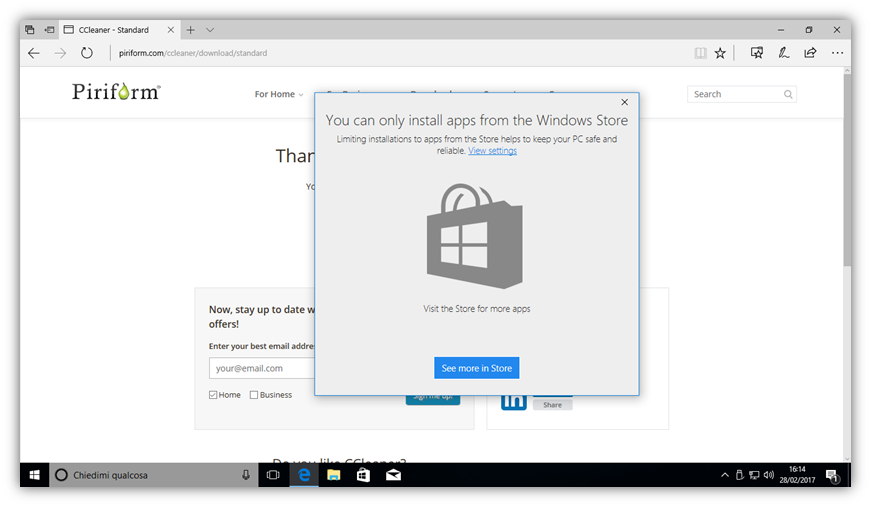Open the Edge more options menu
Screen dimensions: 871x507
[x=837, y=53]
